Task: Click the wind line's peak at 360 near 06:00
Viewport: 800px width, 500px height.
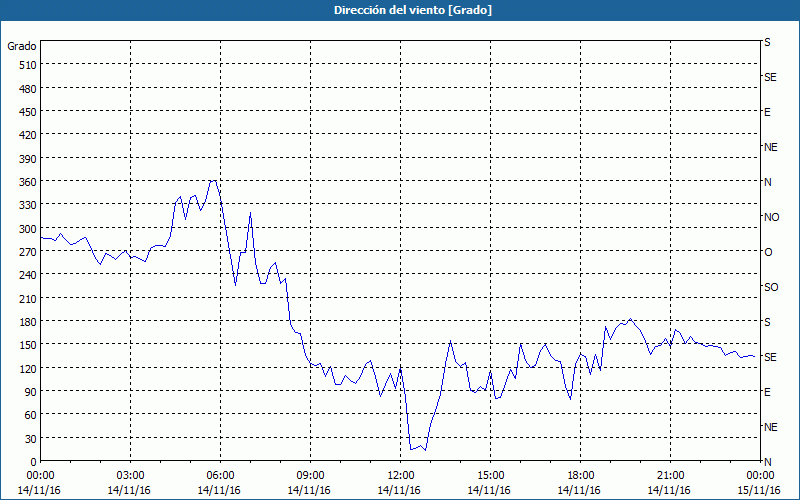Action: [214, 181]
